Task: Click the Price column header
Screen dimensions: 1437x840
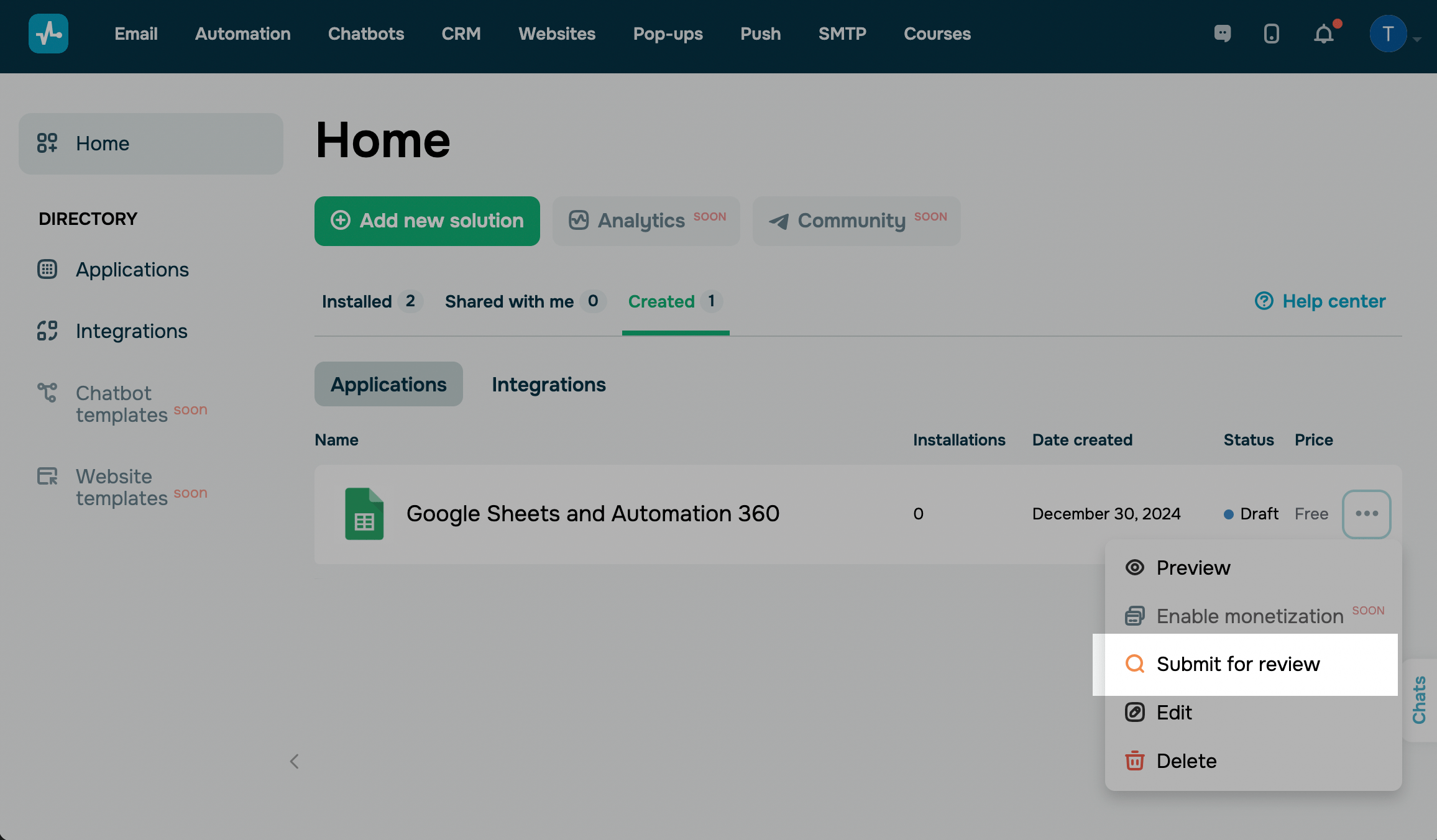Action: (x=1314, y=440)
